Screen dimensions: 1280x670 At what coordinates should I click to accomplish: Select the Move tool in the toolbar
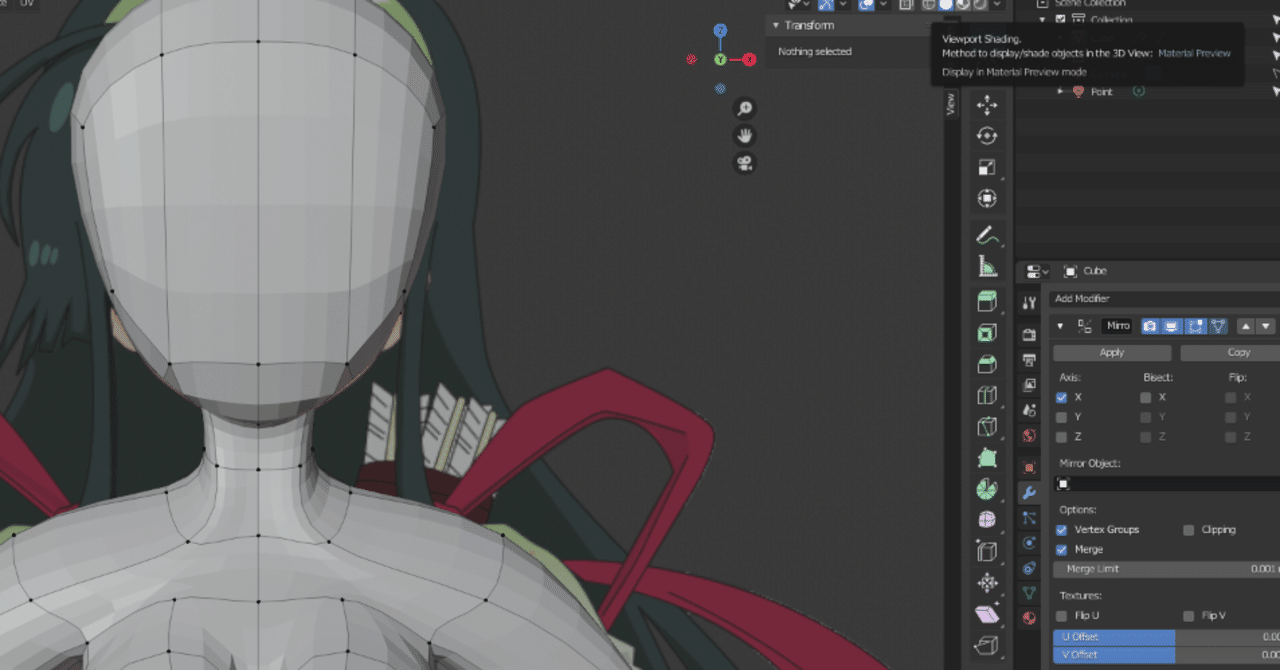coord(987,105)
